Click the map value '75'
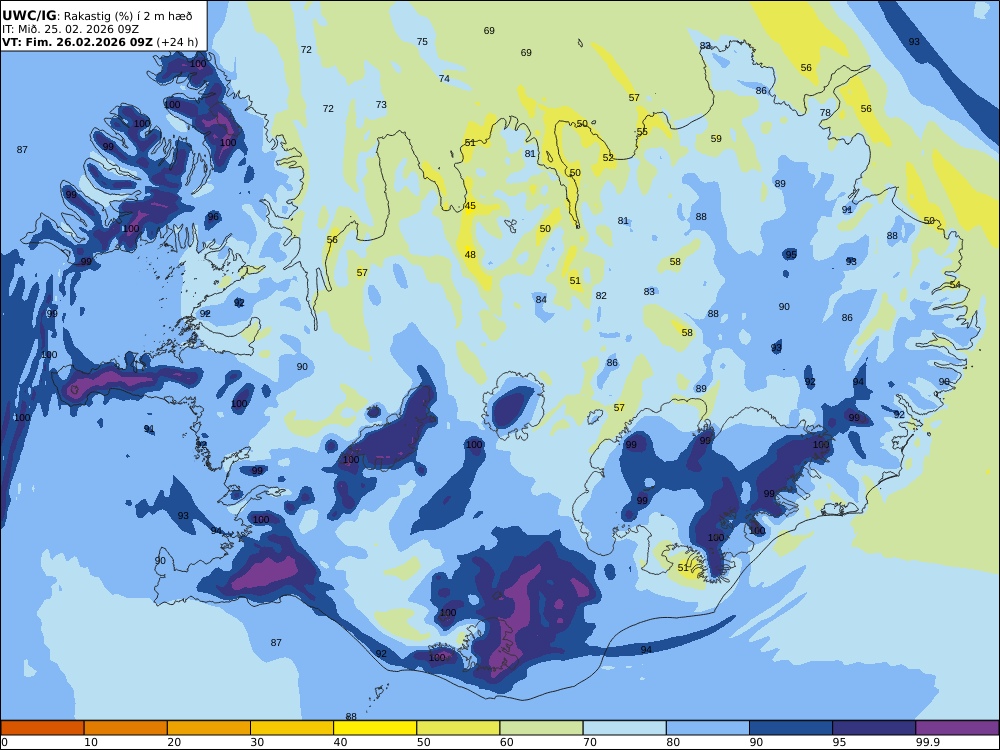The height and width of the screenshot is (750, 1000). (x=422, y=41)
